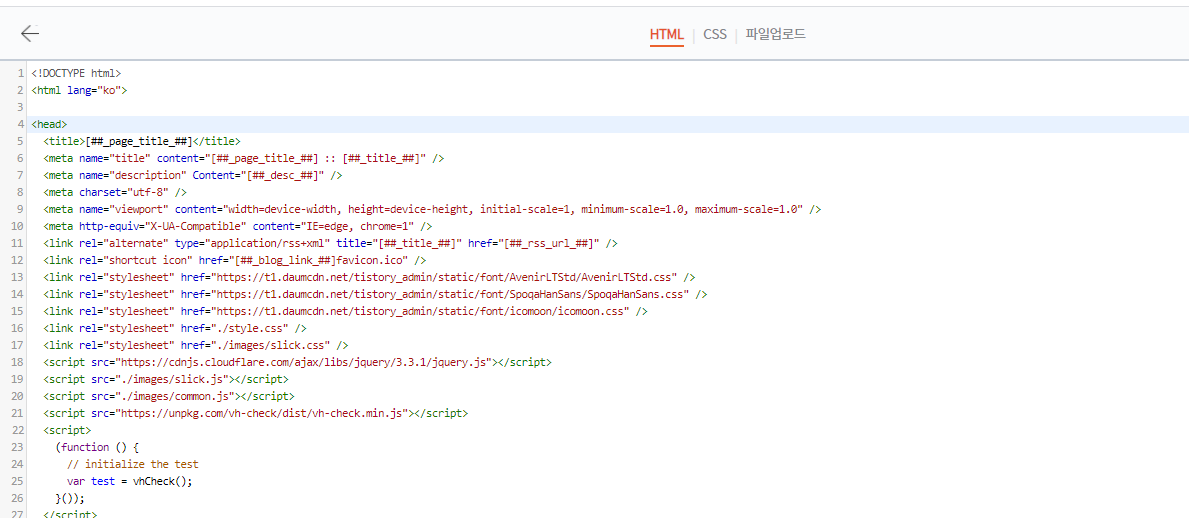Click the (function () { line
The width and height of the screenshot is (1189, 518).
(97, 447)
